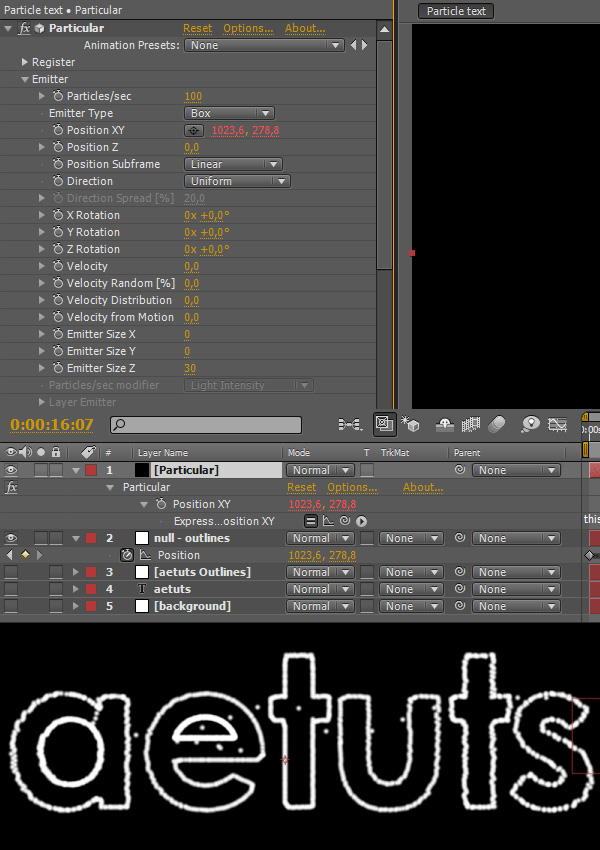Click the expression pick whip spiral
This screenshot has width=600, height=850.
point(345,521)
